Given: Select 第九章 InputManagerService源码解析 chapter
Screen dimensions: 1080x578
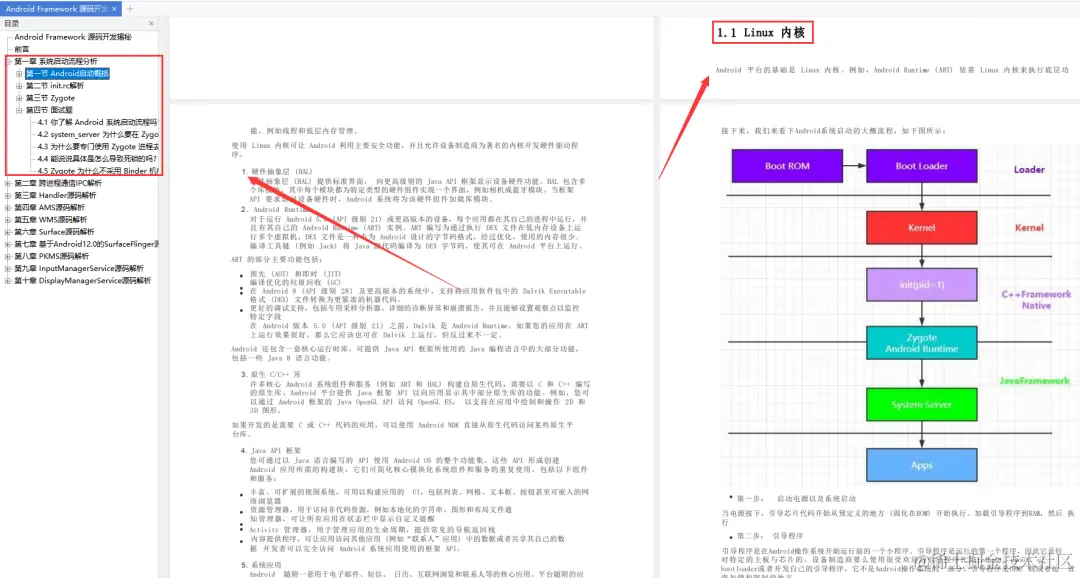Looking at the screenshot, I should pos(79,269).
